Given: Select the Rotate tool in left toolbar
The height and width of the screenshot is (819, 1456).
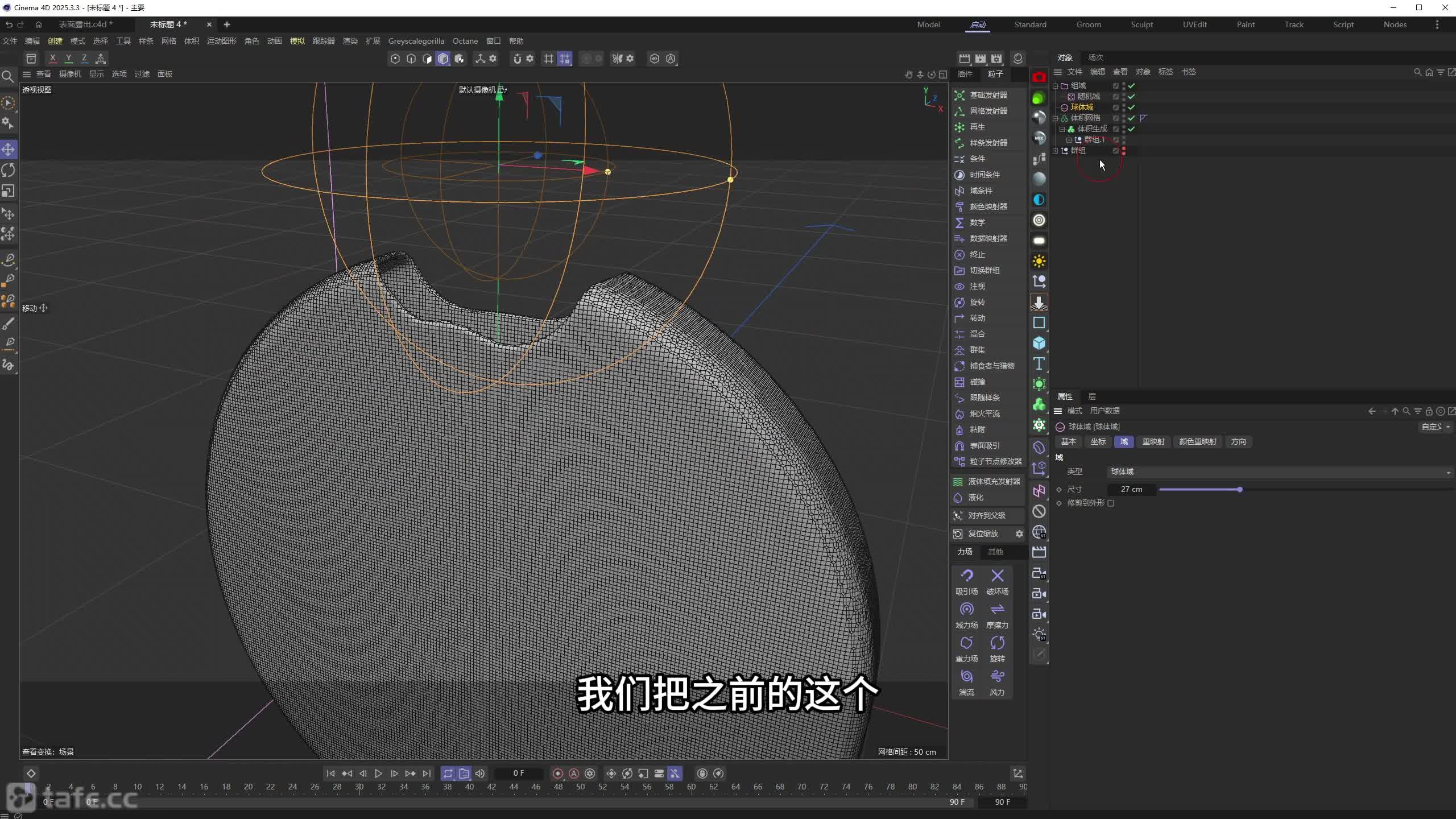Looking at the screenshot, I should tap(9, 170).
